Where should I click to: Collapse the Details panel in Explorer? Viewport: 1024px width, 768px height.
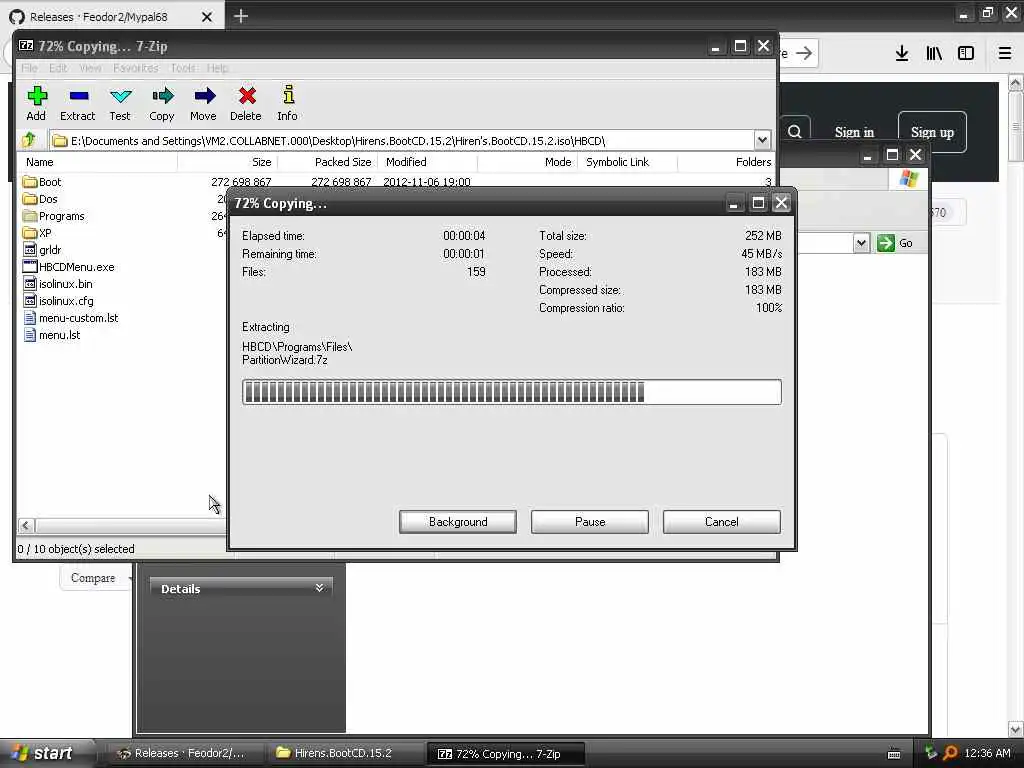tap(319, 588)
